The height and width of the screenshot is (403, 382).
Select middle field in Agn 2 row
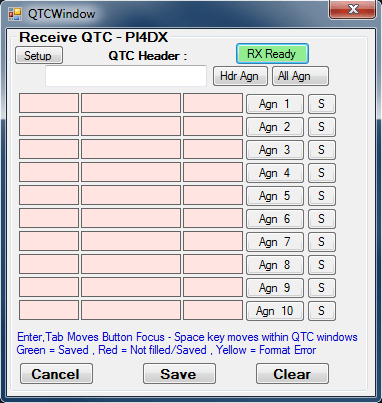click(131, 126)
